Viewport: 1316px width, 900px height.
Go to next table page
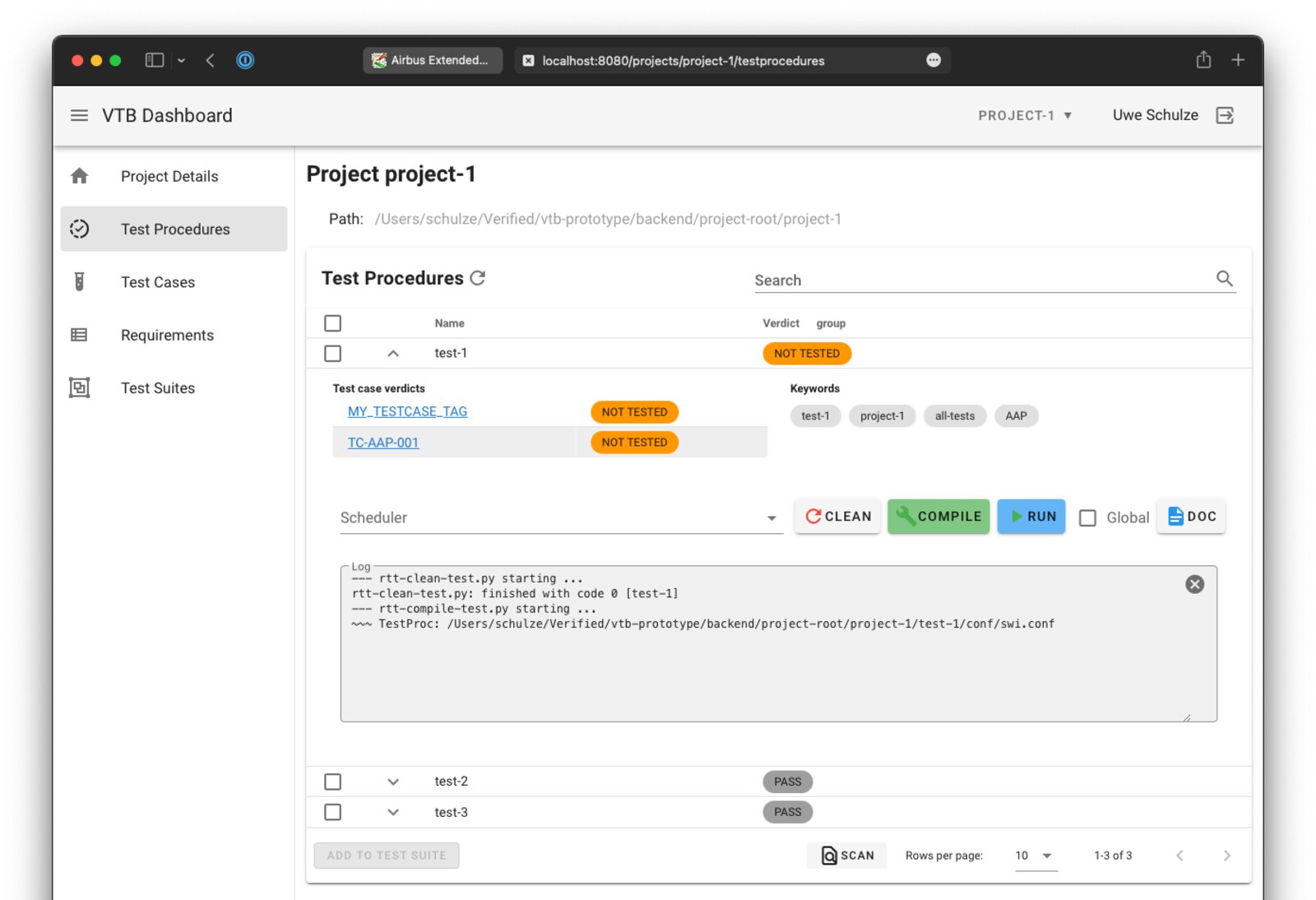(1226, 856)
